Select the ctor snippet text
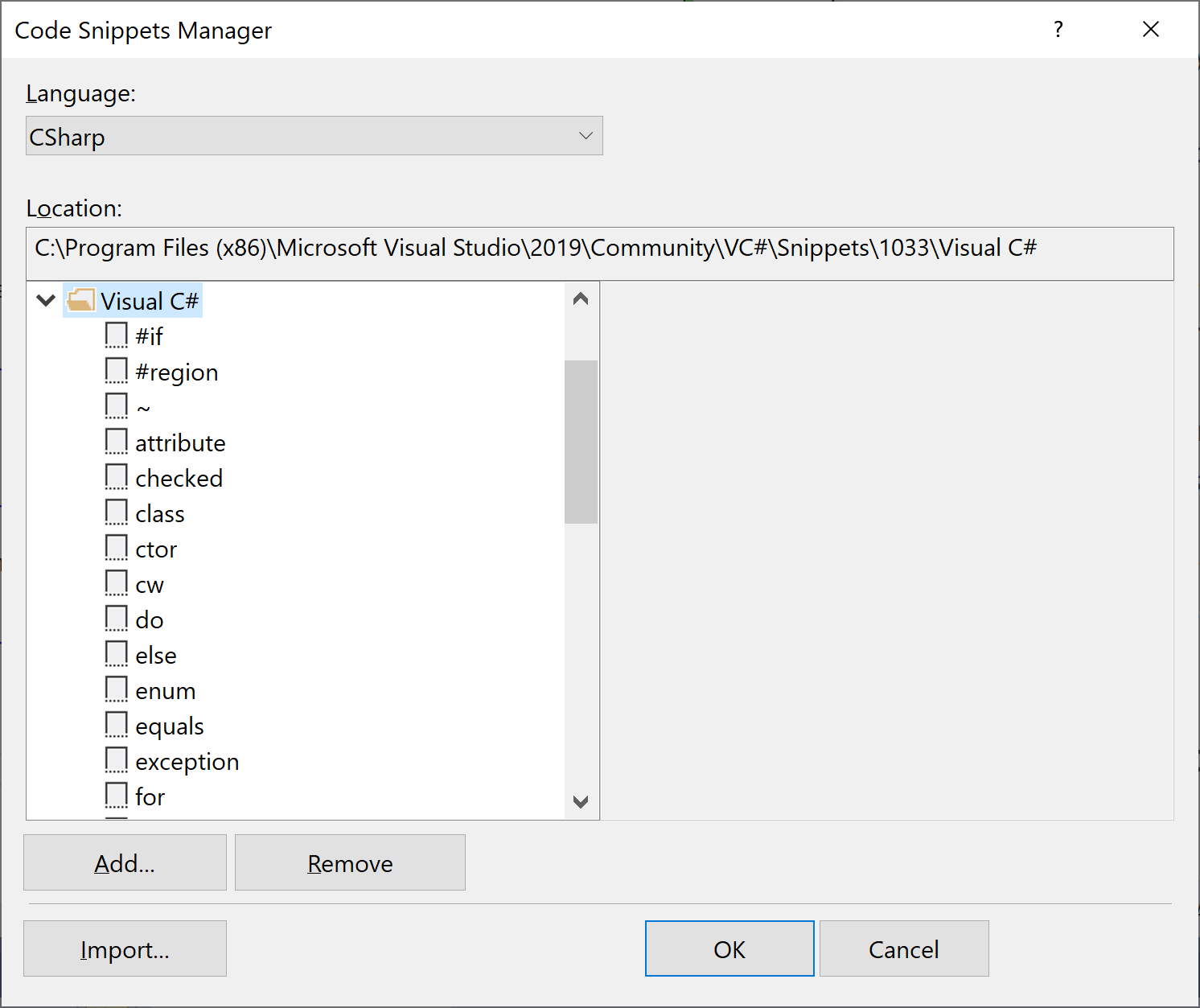 point(156,549)
